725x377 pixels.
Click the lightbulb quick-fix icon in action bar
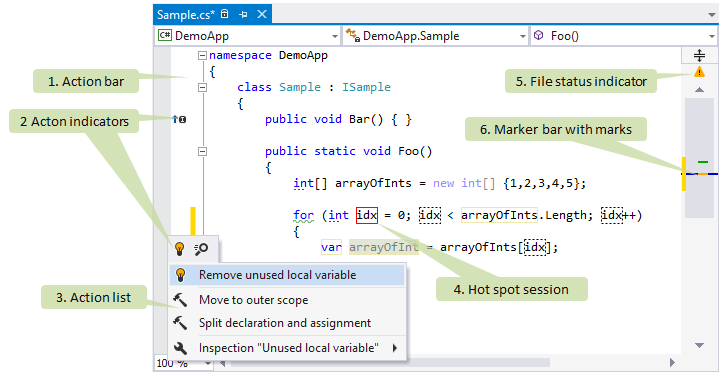tap(180, 249)
